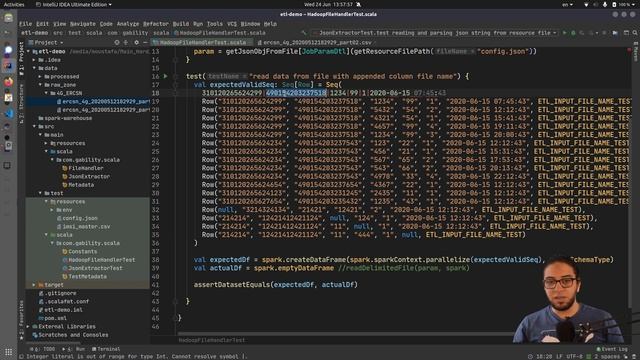Screen dimensions: 640x360
Task: Click the Debug bug icon in the toolbar
Action: coord(573,33)
